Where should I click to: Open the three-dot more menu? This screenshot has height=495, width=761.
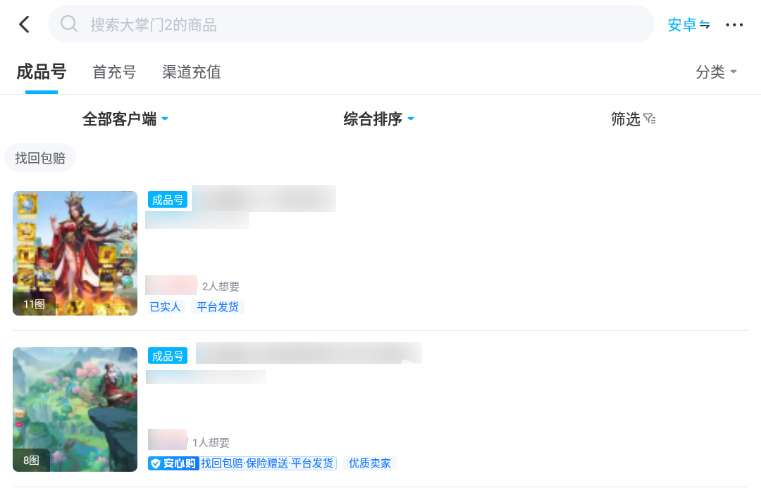coord(735,25)
